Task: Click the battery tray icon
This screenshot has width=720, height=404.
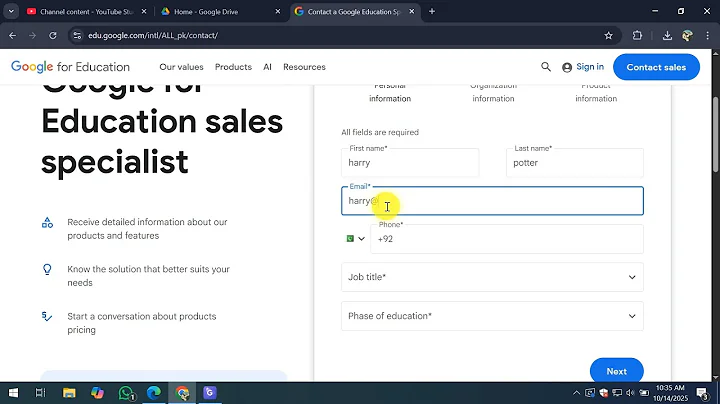Action: (644, 393)
